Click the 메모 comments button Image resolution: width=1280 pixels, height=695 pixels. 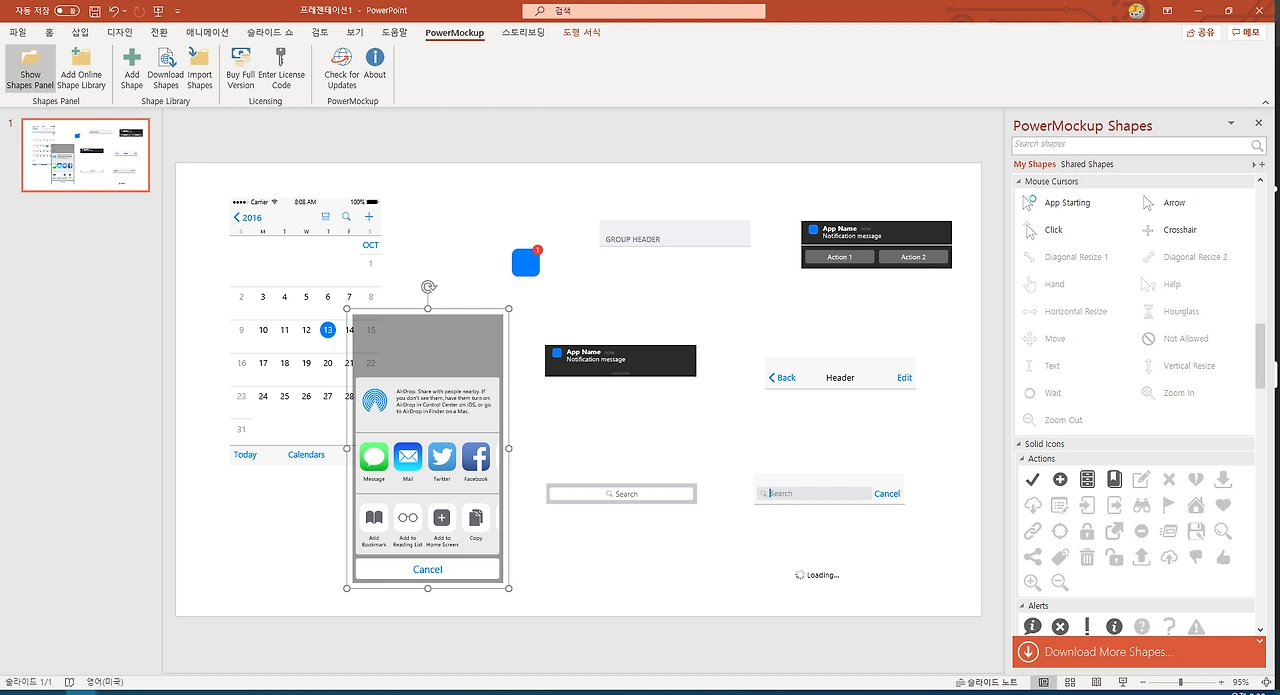(x=1246, y=33)
